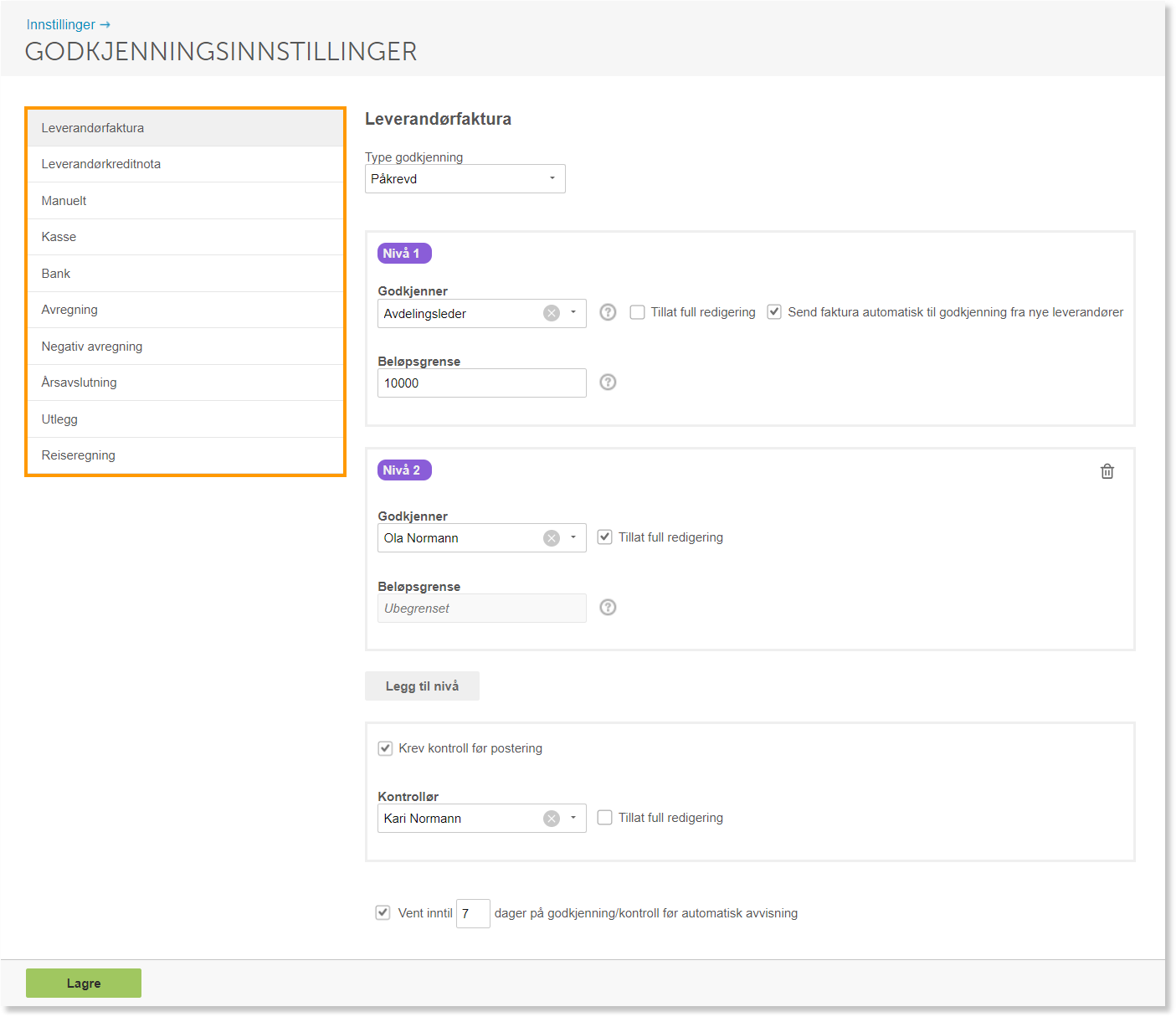Open the Avregning settings section

click(x=186, y=310)
